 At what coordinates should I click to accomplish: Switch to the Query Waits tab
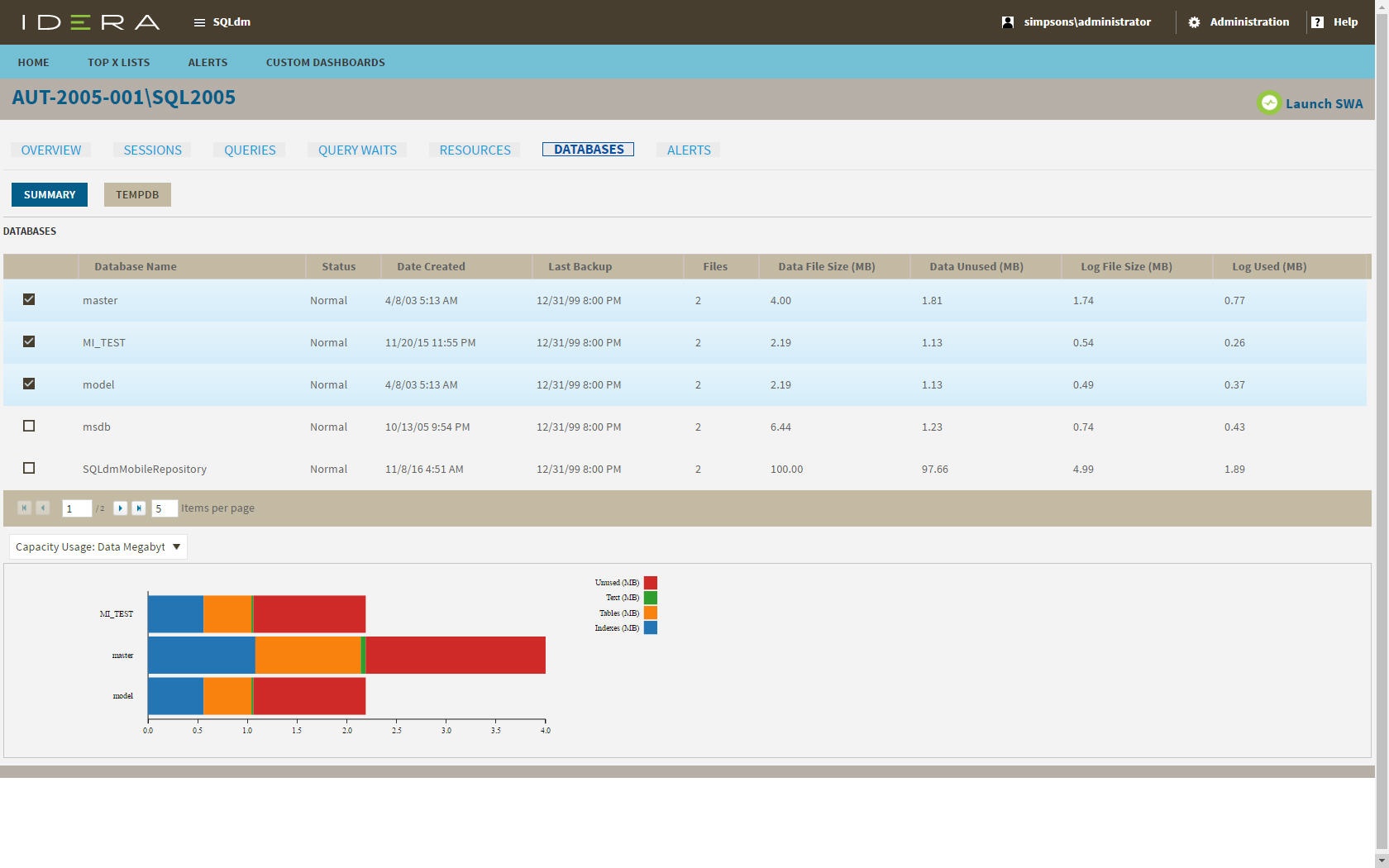[357, 150]
